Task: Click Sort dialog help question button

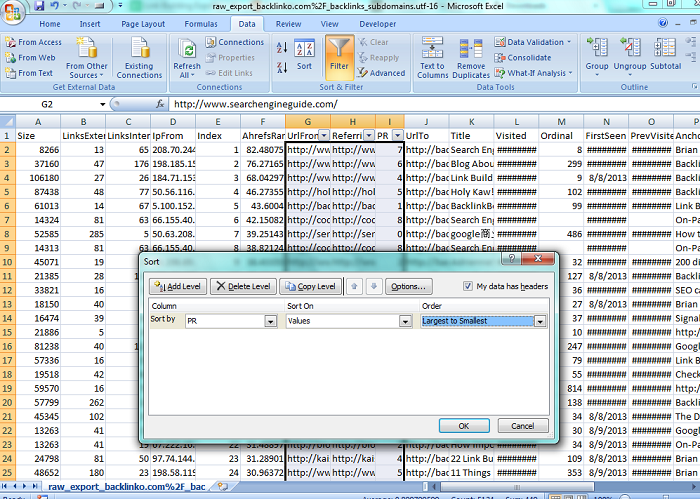Action: (x=512, y=258)
